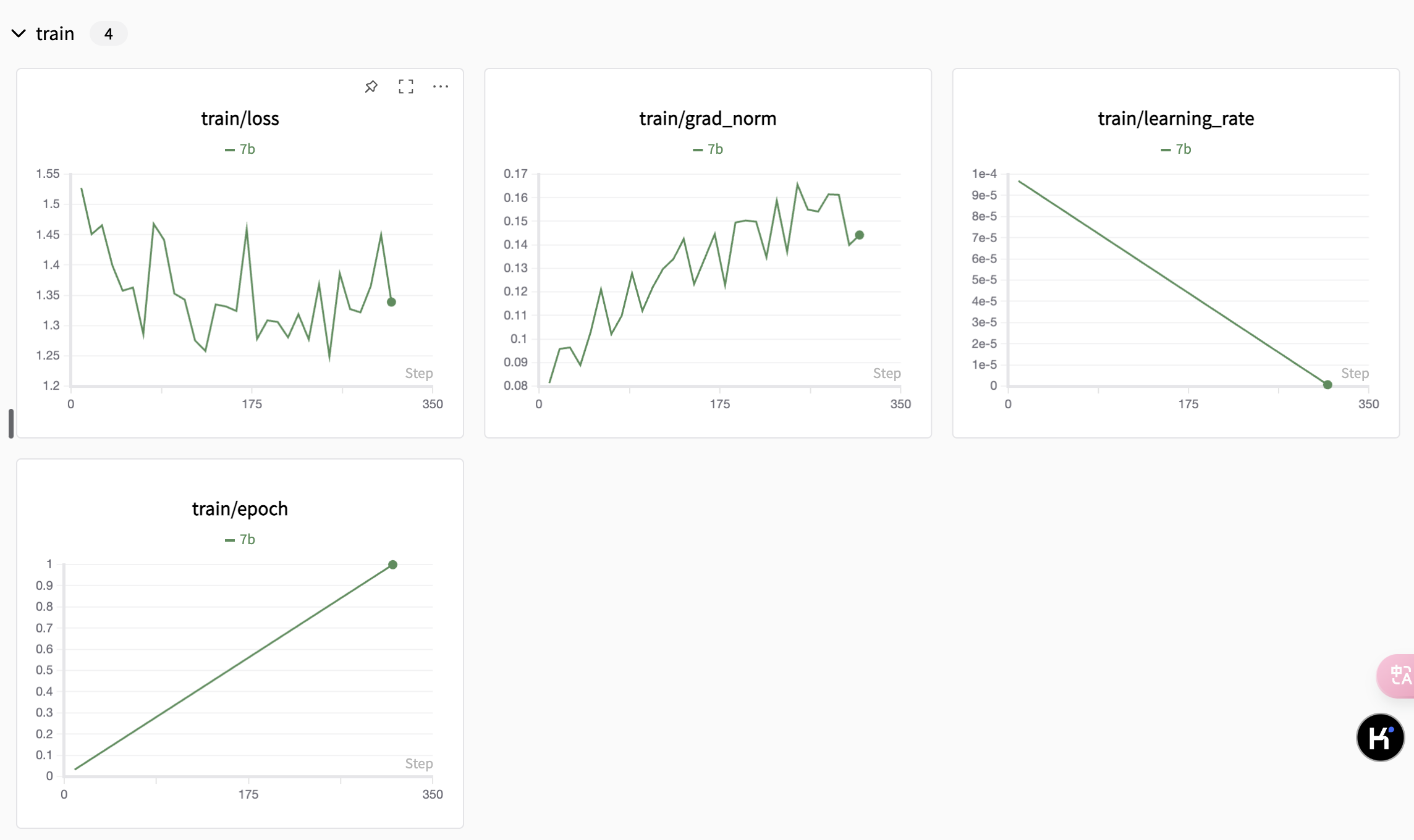Click end point of learning_rate line
1414x840 pixels.
(x=1327, y=385)
